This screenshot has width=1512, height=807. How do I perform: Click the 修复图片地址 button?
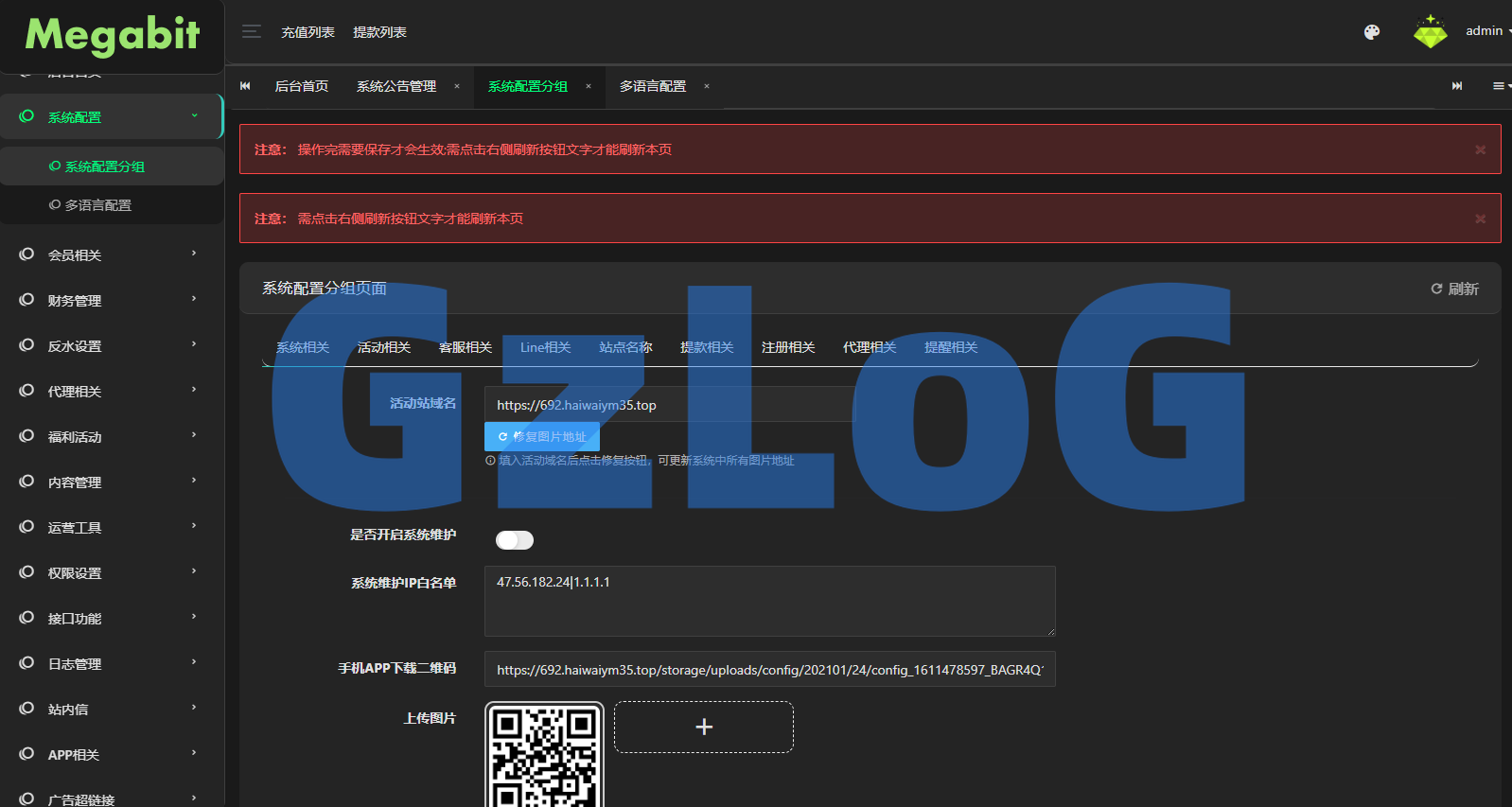[542, 437]
